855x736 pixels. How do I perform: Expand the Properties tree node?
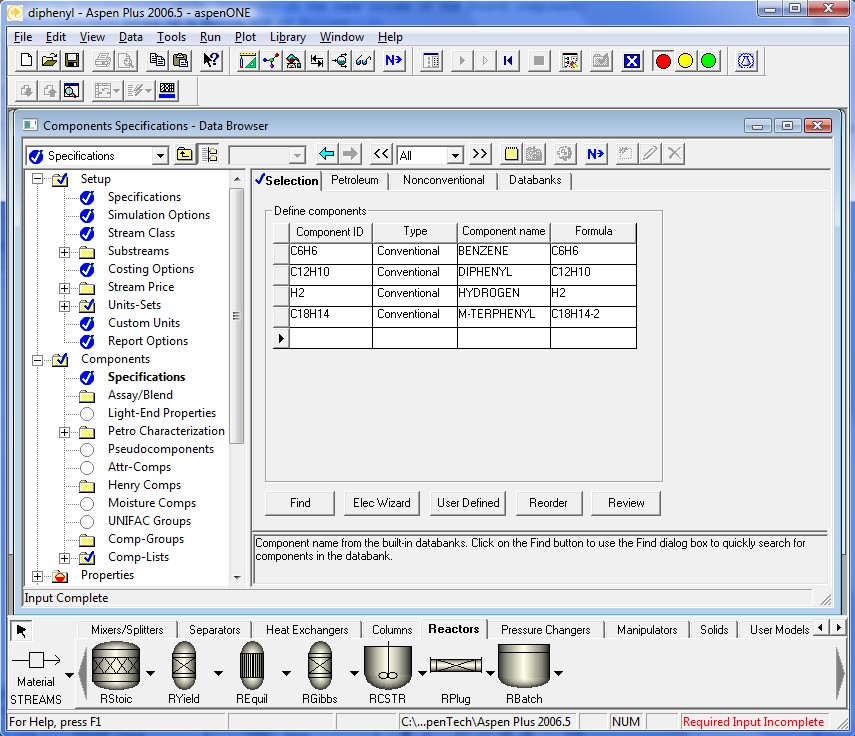(x=38, y=575)
